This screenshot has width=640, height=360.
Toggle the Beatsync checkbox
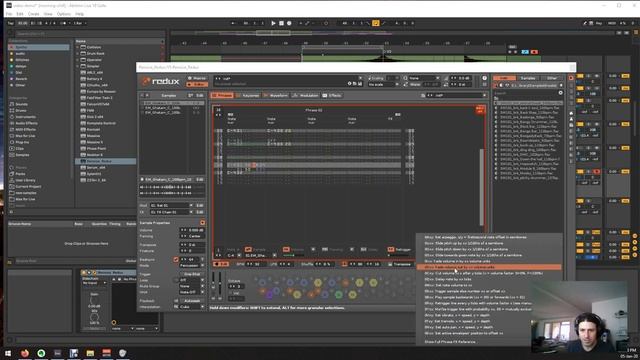click(176, 260)
